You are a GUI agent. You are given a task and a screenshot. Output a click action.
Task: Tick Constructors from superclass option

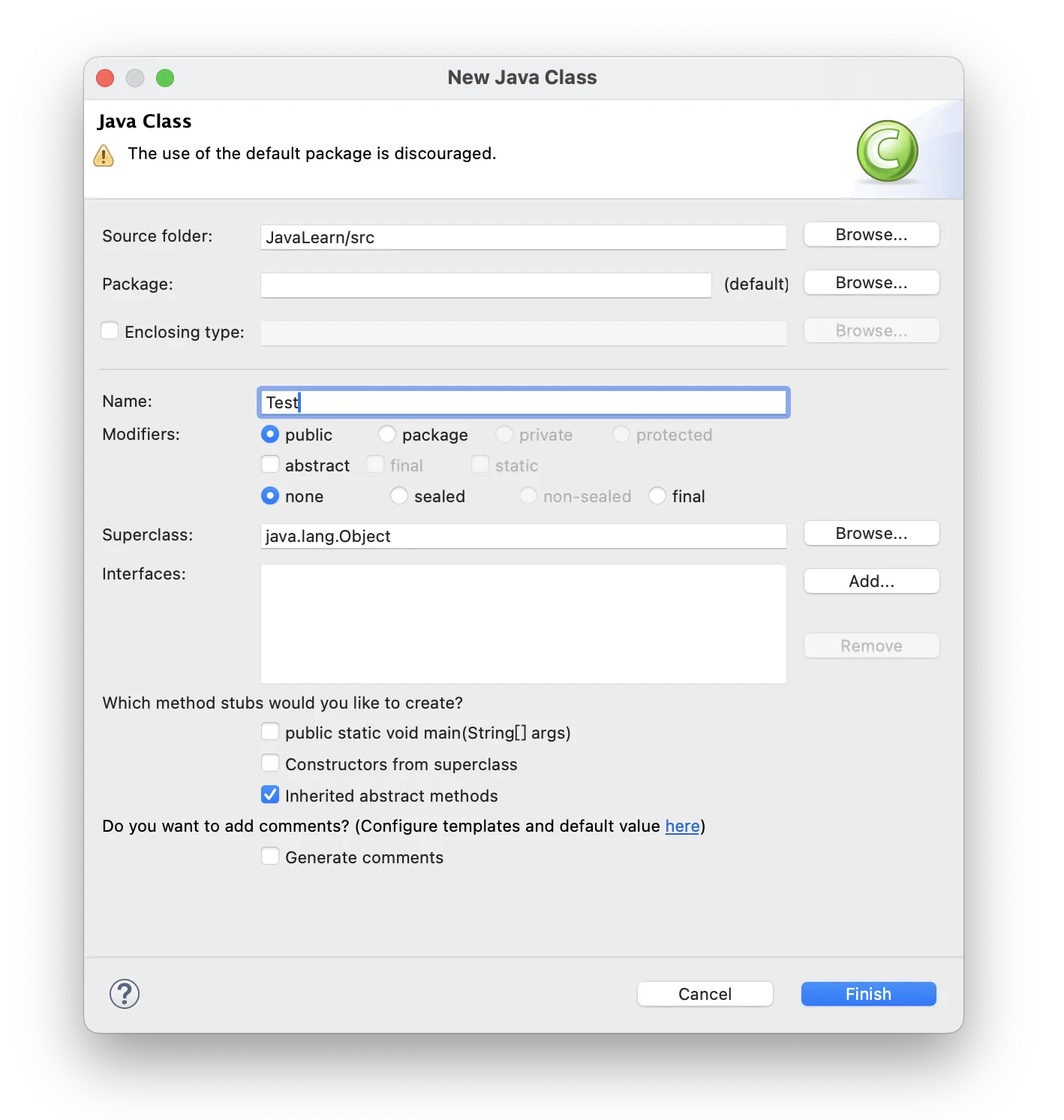270,763
